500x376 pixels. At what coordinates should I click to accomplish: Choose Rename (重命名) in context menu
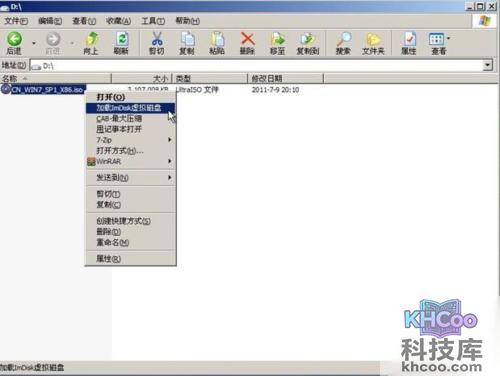(x=130, y=242)
